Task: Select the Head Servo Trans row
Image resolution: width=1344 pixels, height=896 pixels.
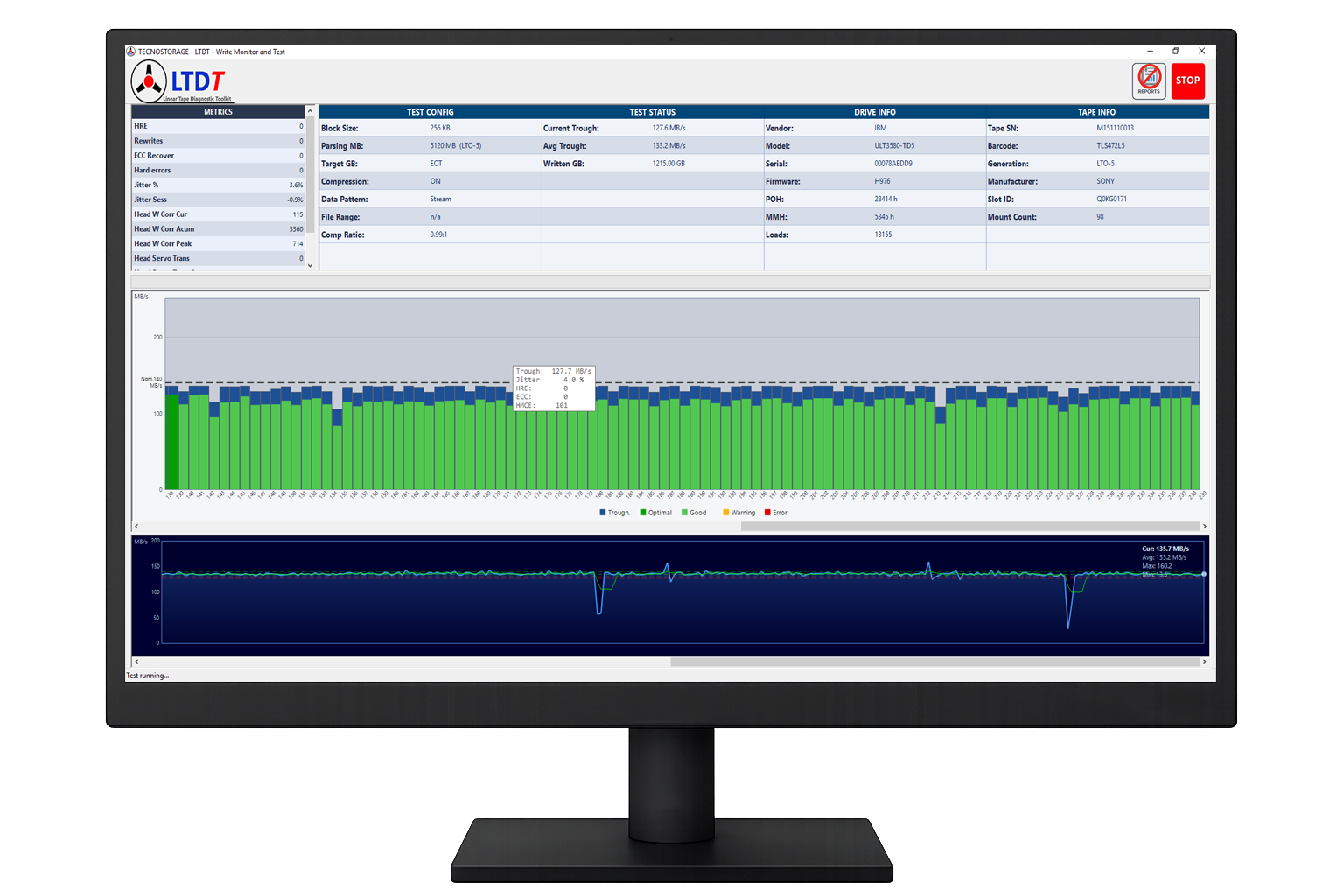Action: [218, 259]
